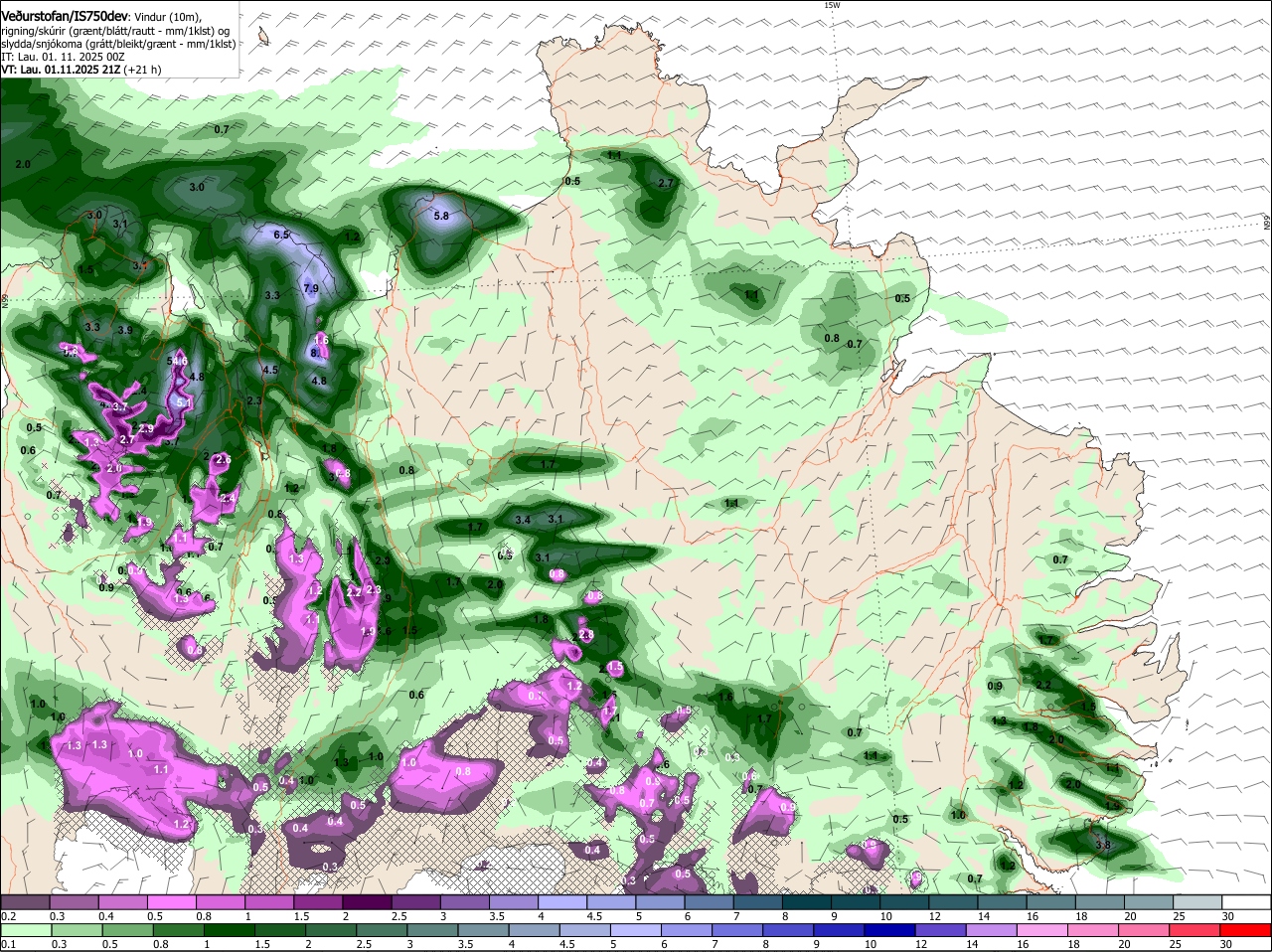
Task: Click the 5.8 precipitation value on the map
Action: point(441,215)
